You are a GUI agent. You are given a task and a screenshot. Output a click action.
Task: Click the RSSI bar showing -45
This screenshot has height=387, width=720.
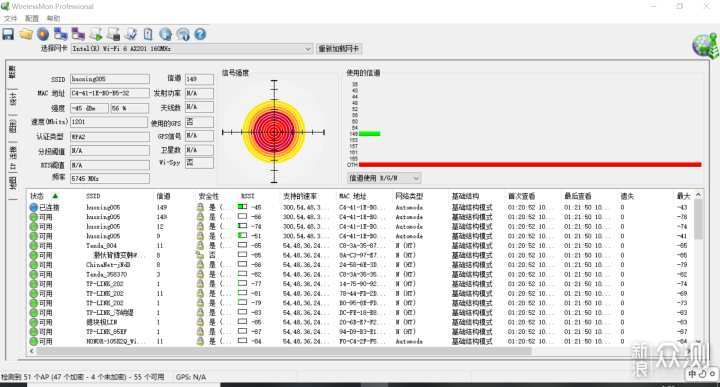242,207
